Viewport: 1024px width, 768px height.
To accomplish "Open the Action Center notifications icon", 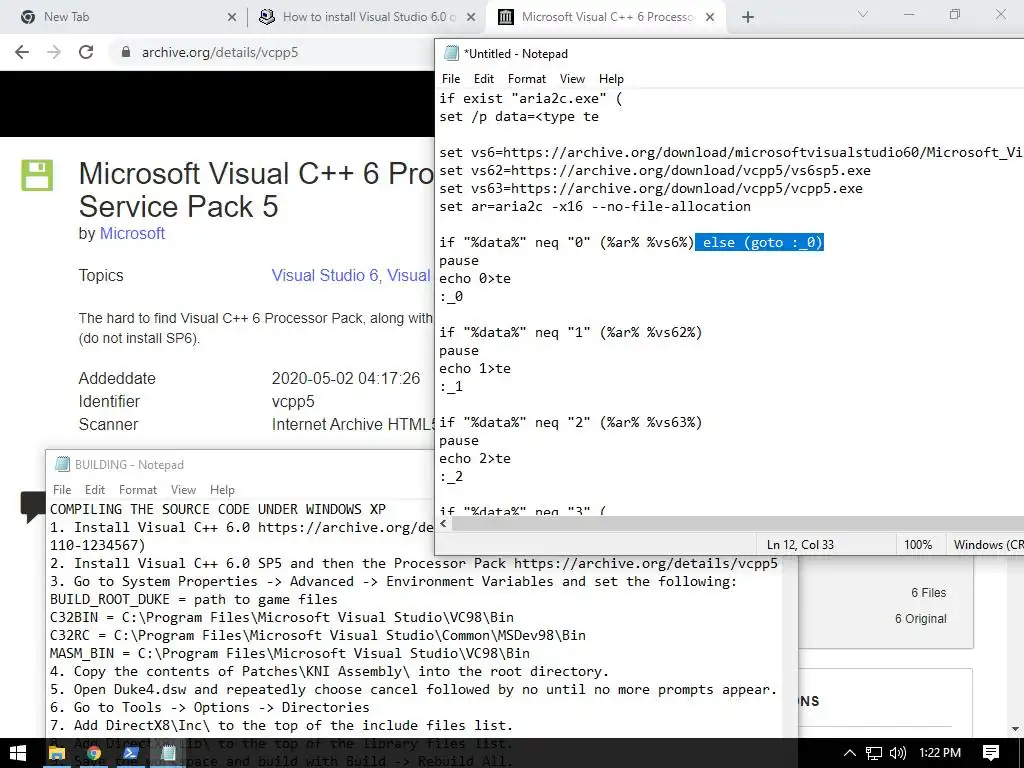I will pos(991,753).
